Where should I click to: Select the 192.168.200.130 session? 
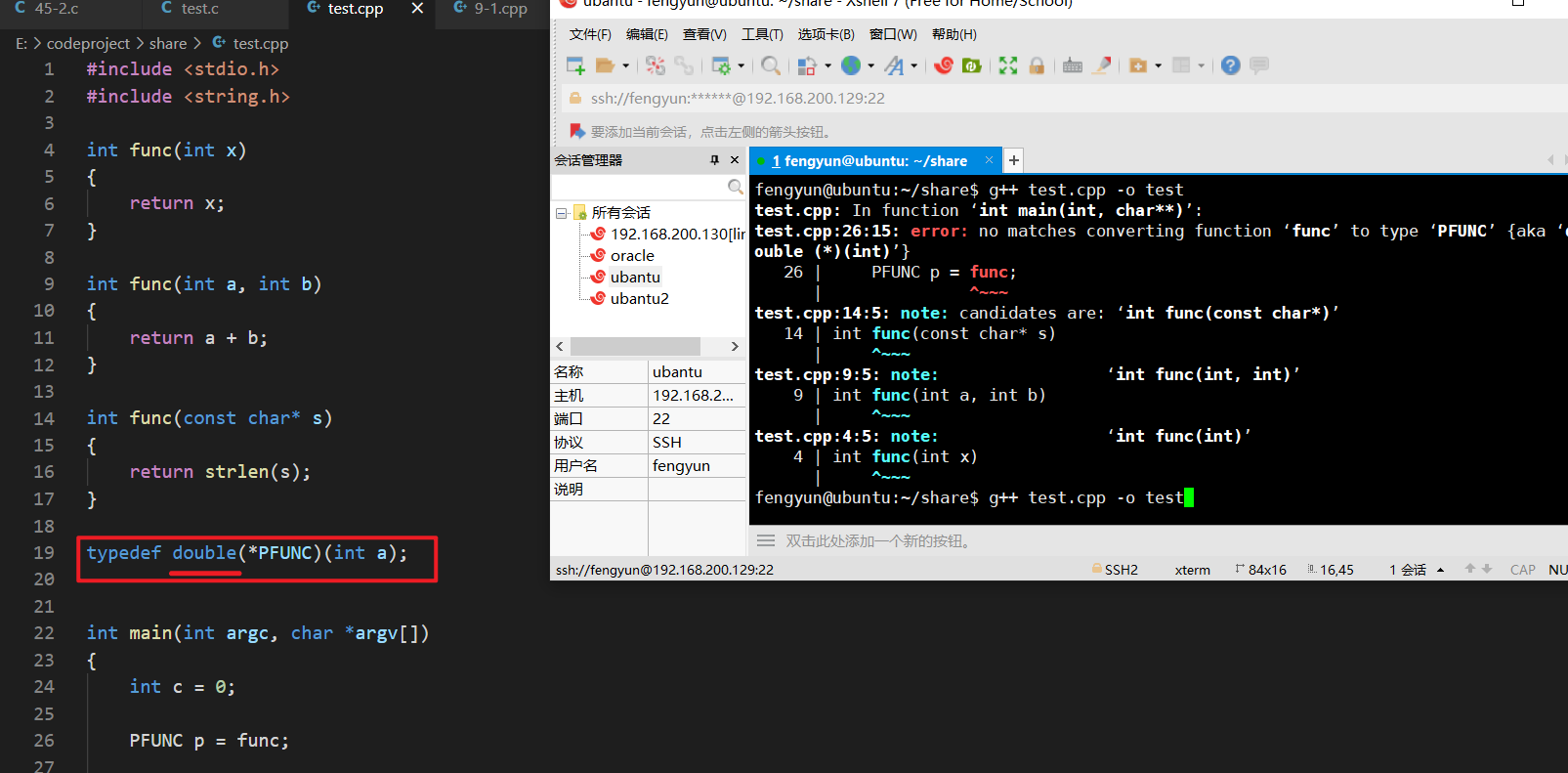677,234
